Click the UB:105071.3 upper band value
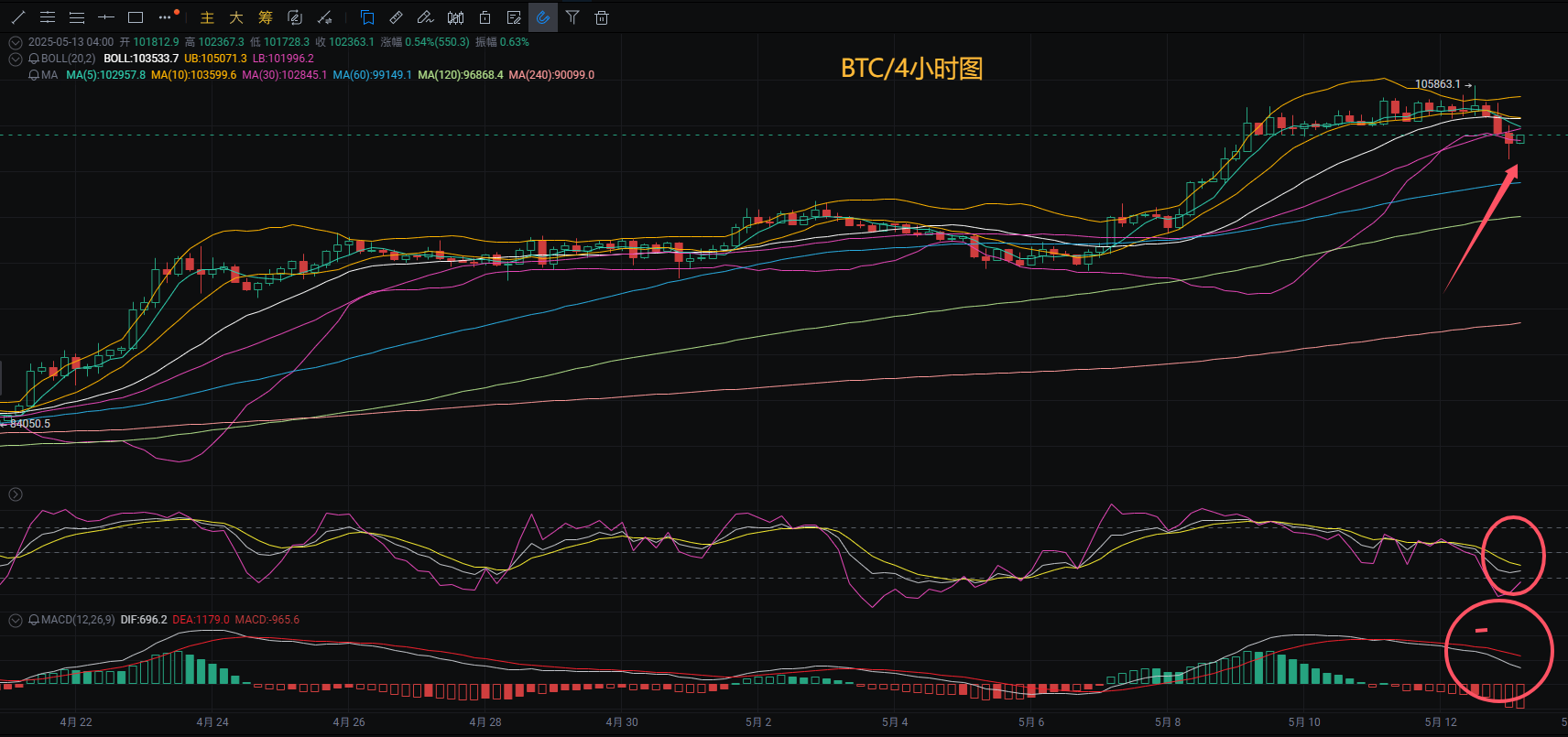 pos(215,59)
